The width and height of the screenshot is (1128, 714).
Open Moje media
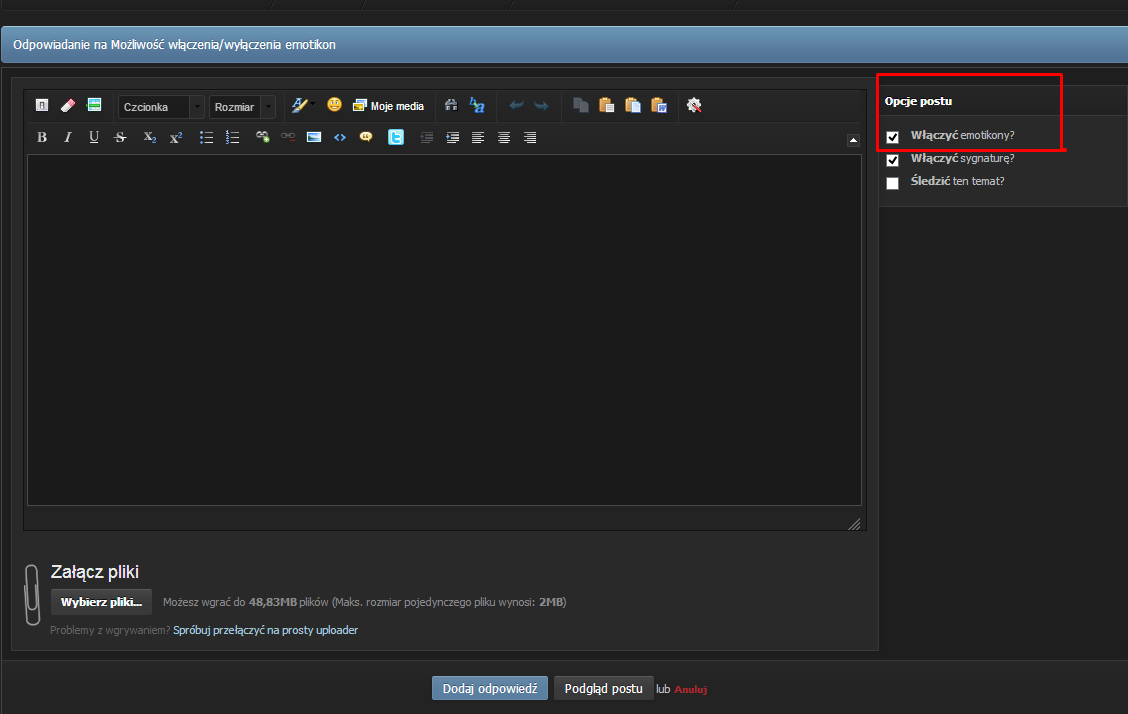[388, 106]
